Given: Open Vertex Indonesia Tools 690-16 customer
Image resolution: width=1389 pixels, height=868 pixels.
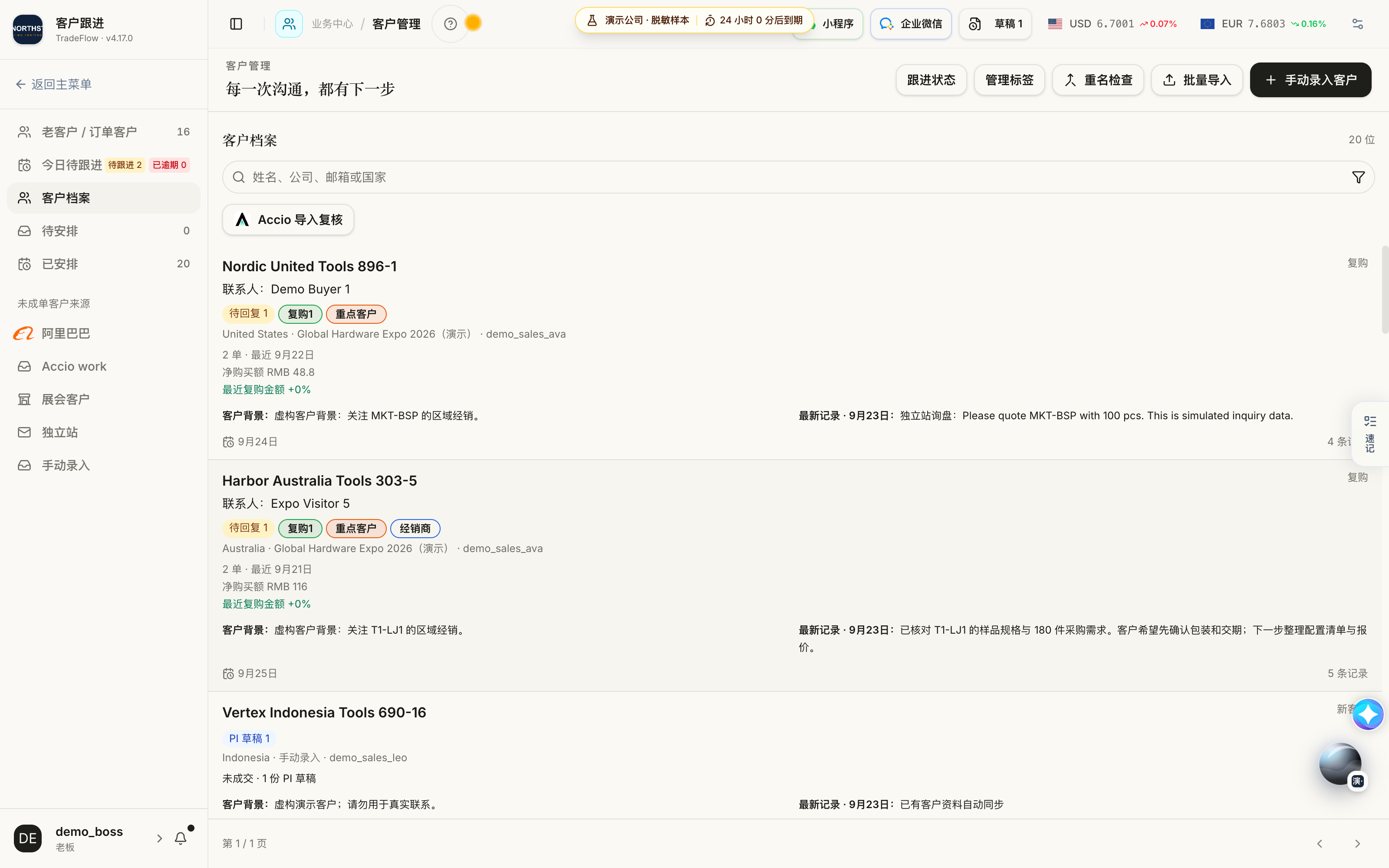Looking at the screenshot, I should click(324, 713).
